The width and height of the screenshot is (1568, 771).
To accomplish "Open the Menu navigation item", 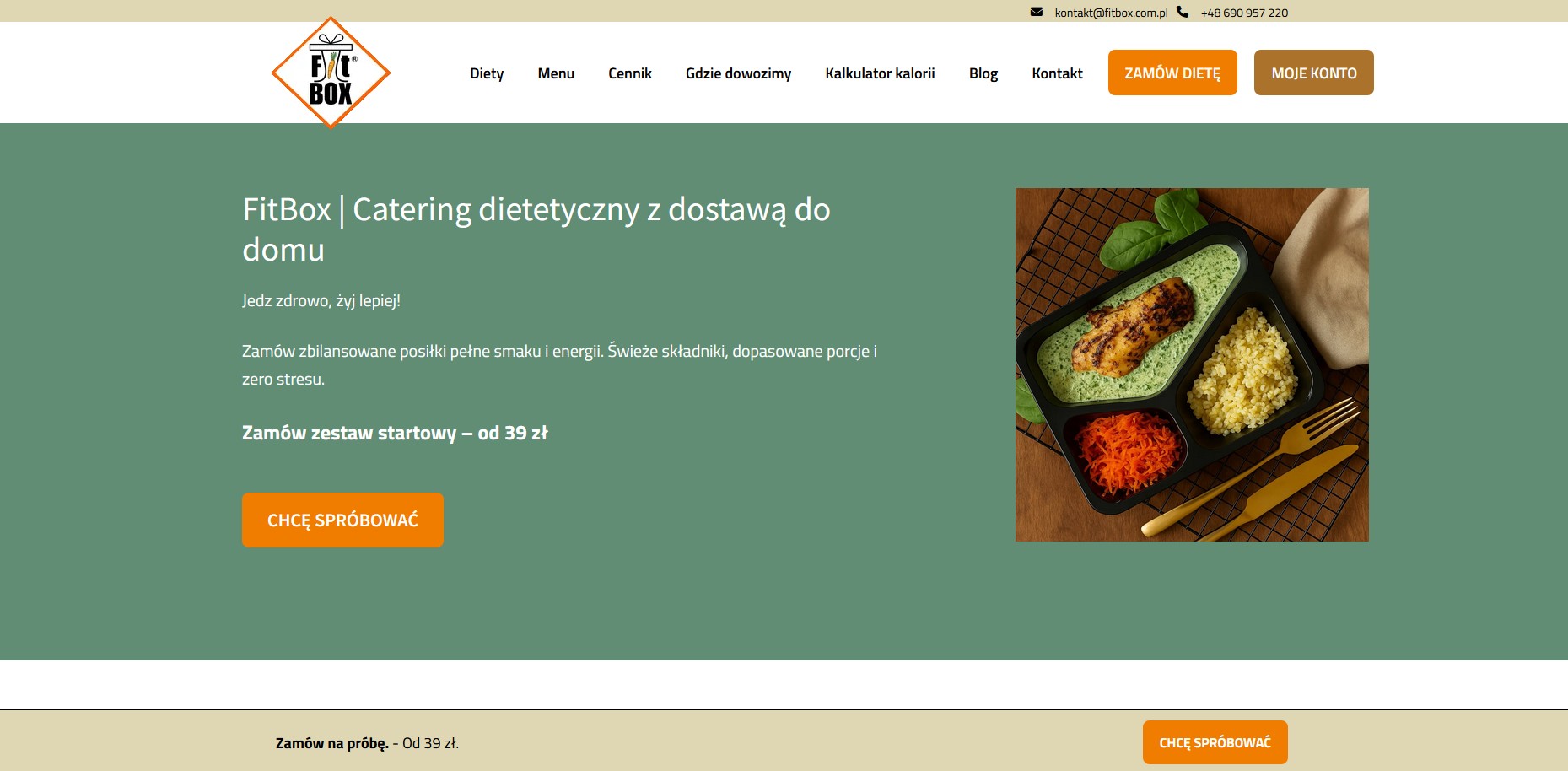I will pyautogui.click(x=556, y=73).
